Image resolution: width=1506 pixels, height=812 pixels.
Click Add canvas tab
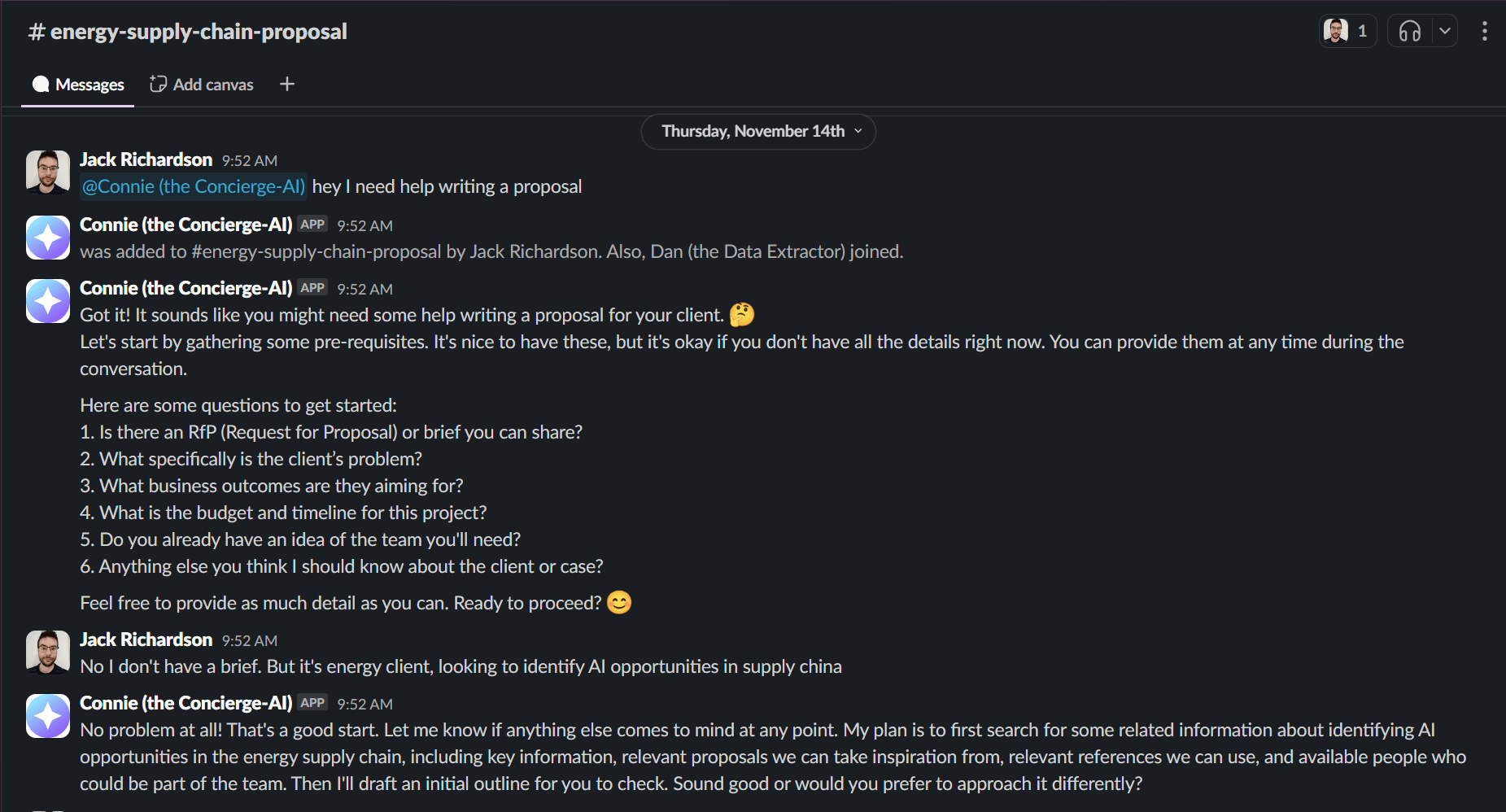(x=202, y=85)
